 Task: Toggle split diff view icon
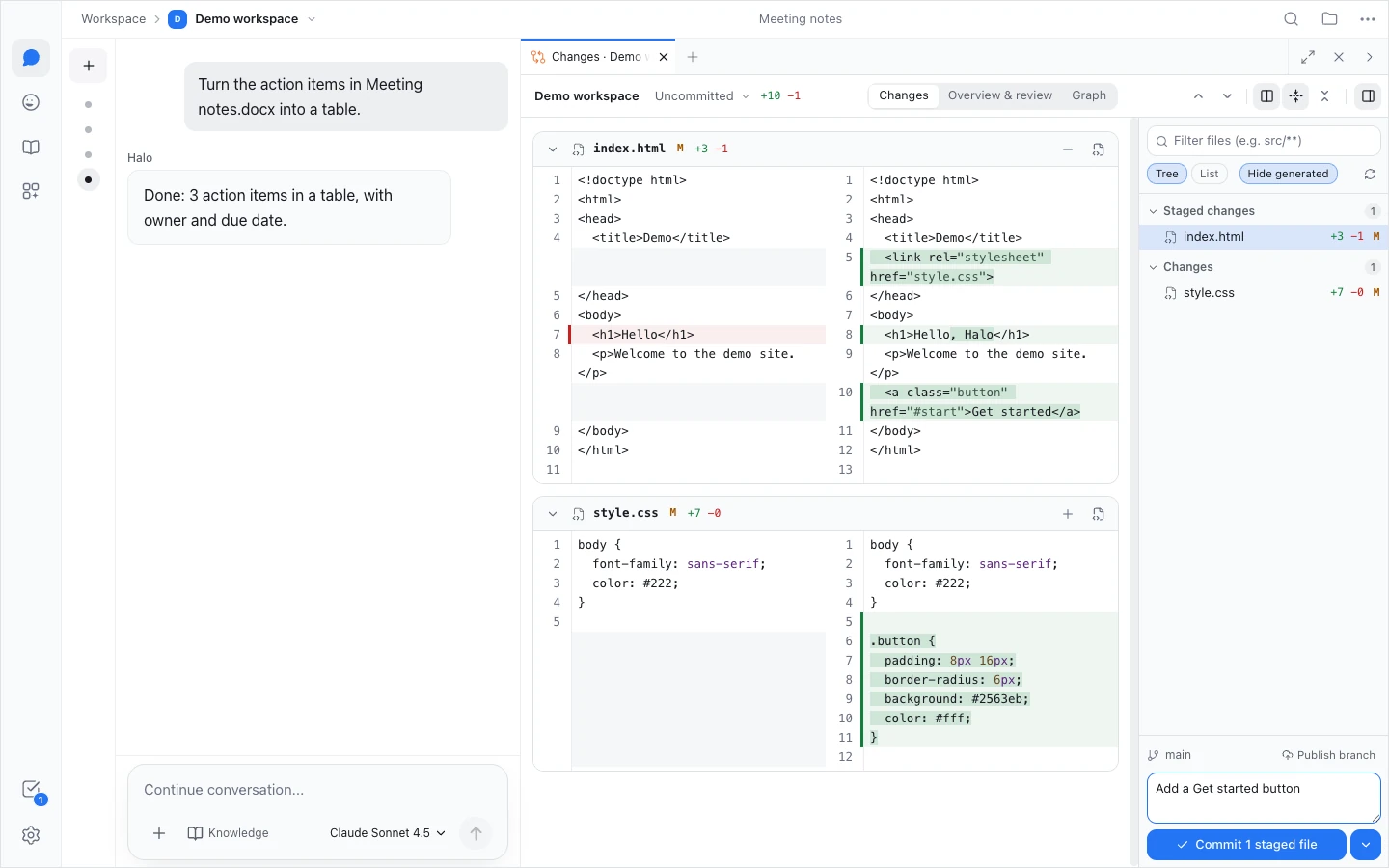pos(1267,95)
